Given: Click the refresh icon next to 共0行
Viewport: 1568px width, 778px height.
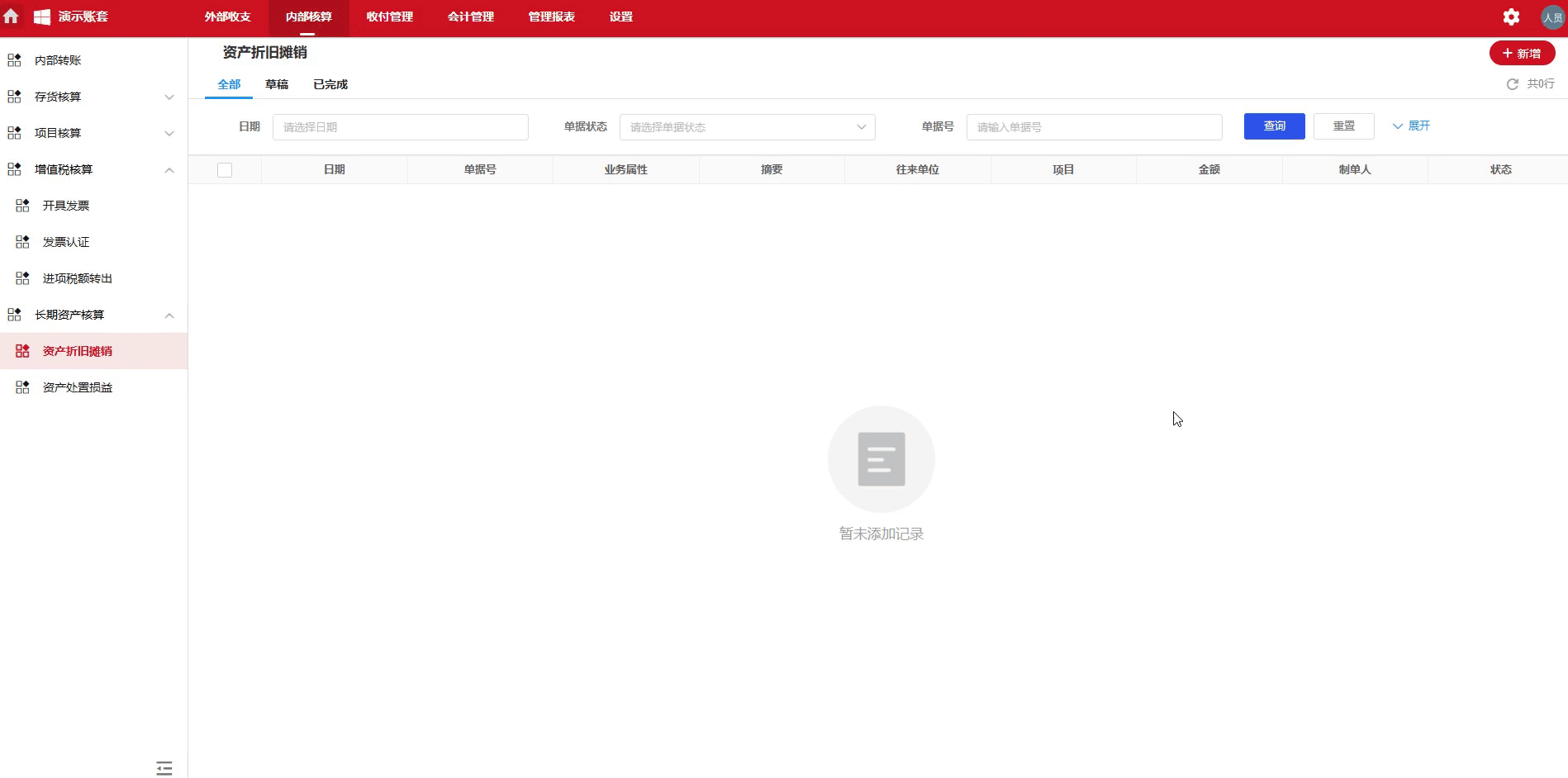Looking at the screenshot, I should [x=1512, y=83].
